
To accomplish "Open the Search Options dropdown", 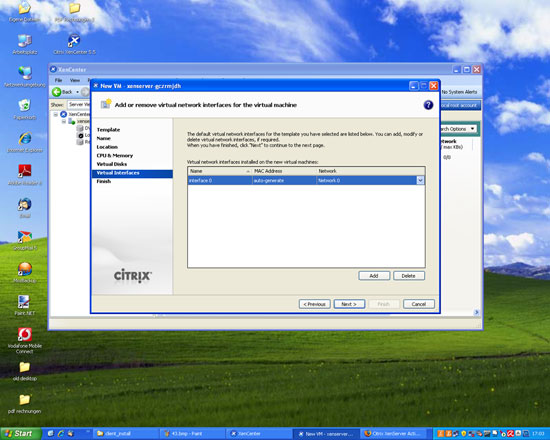I will click(458, 129).
